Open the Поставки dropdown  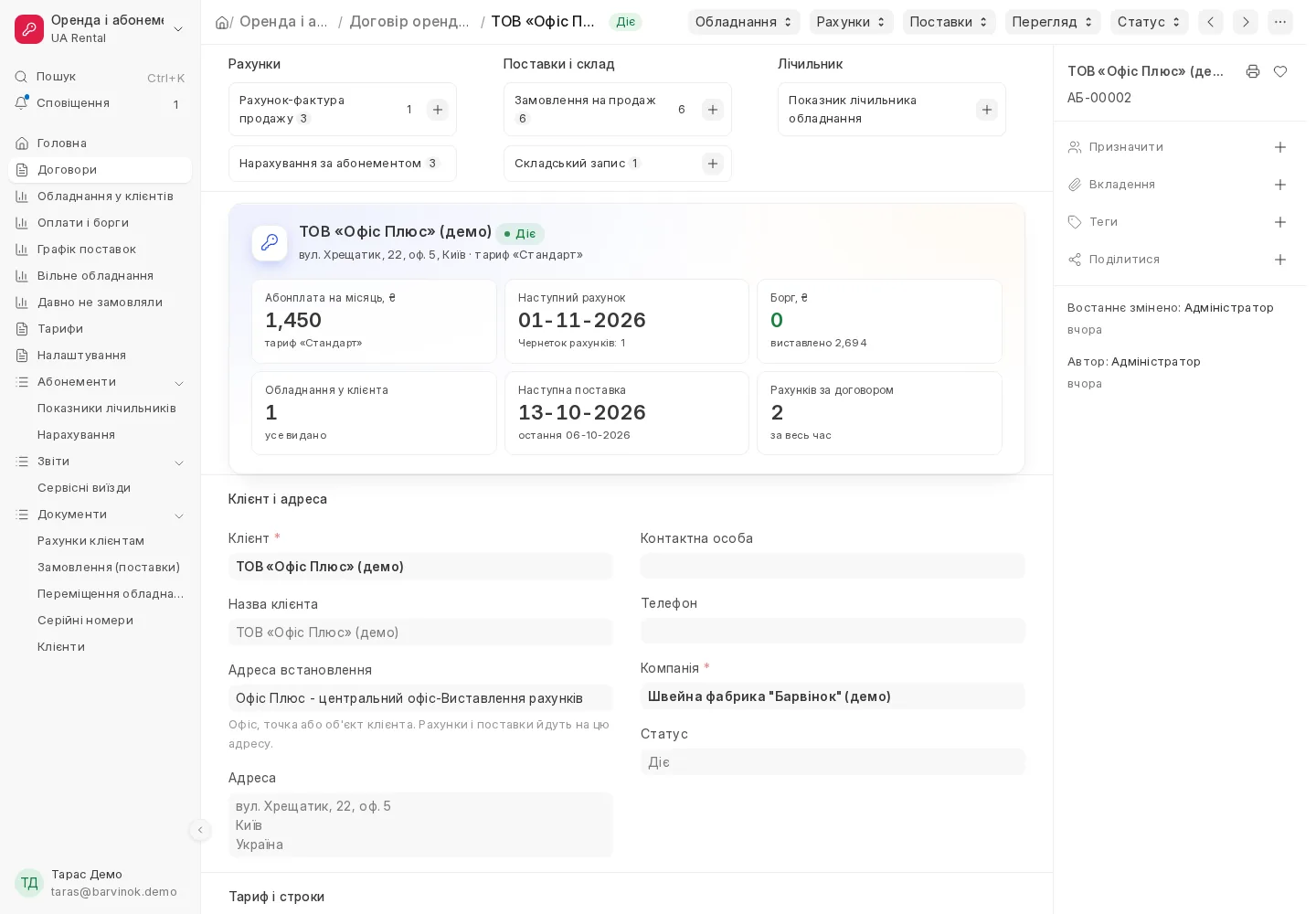pyautogui.click(x=949, y=22)
